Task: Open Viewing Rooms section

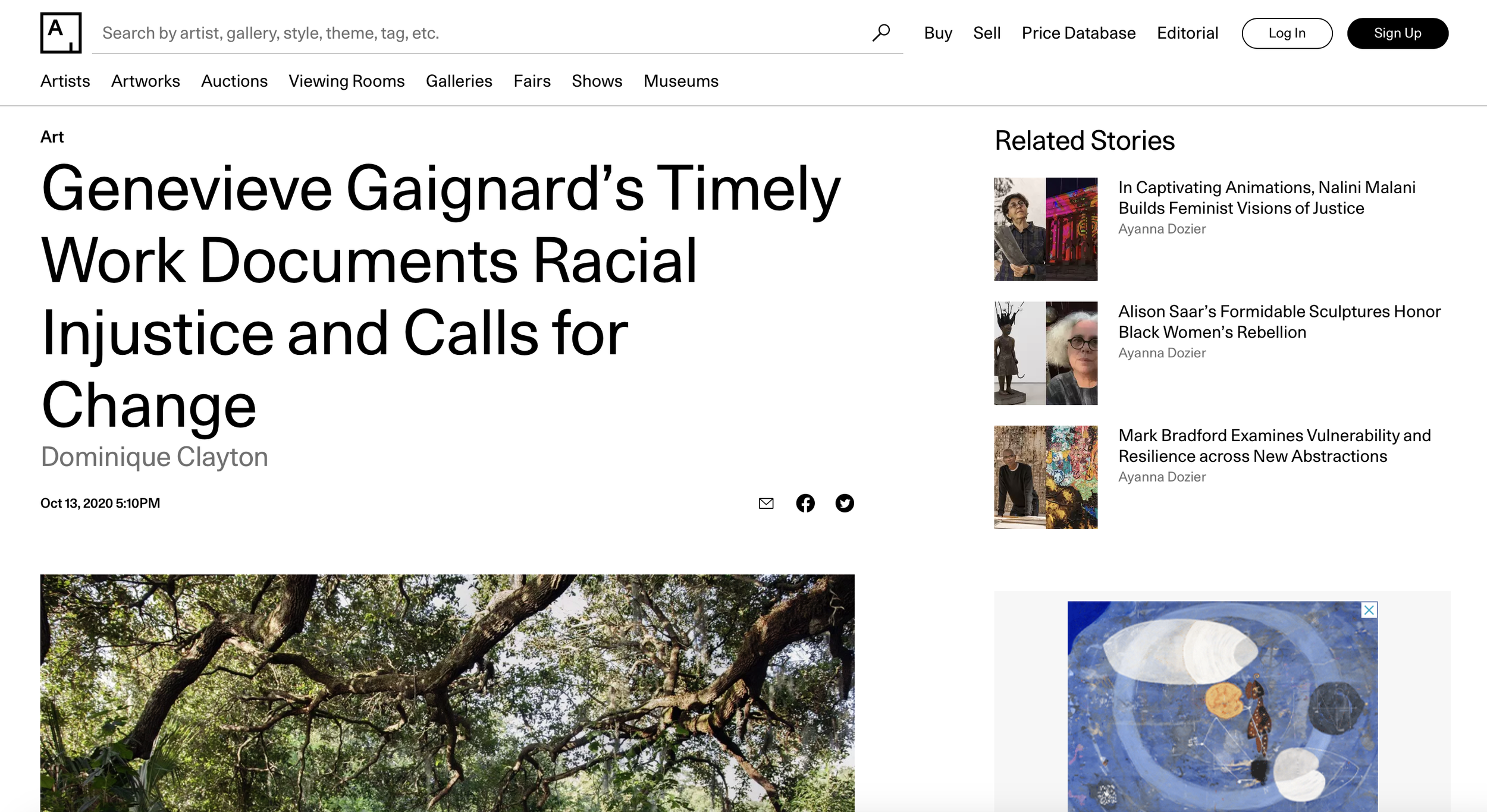Action: point(347,81)
